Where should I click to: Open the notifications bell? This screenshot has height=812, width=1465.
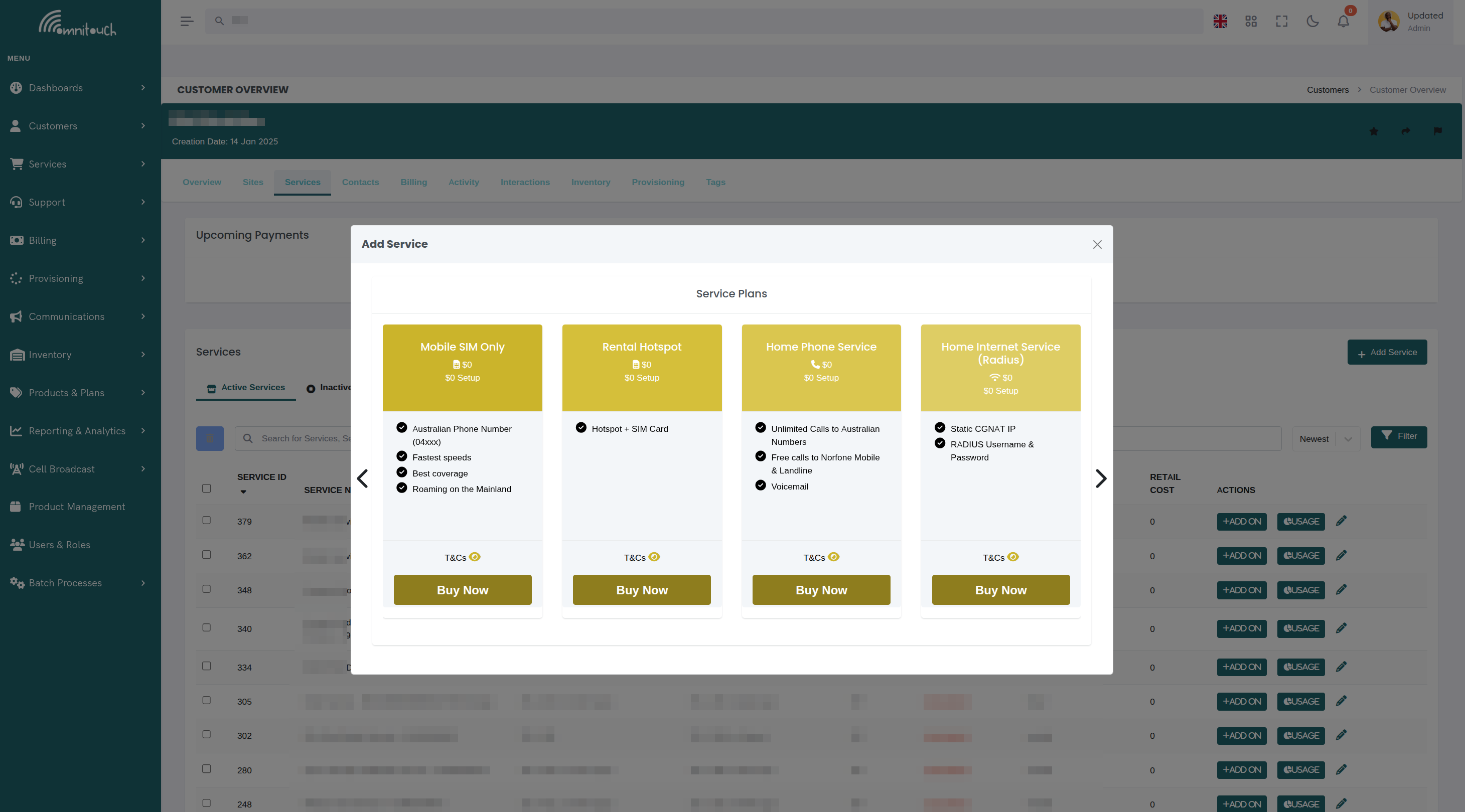[1343, 21]
